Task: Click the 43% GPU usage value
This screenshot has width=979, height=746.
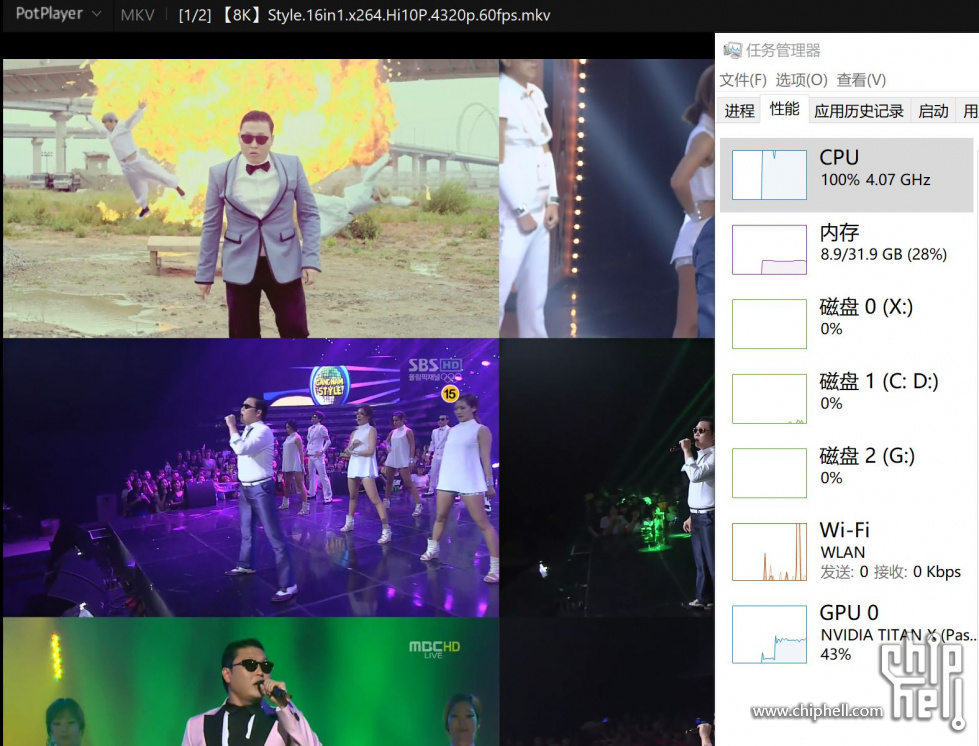Action: (835, 654)
